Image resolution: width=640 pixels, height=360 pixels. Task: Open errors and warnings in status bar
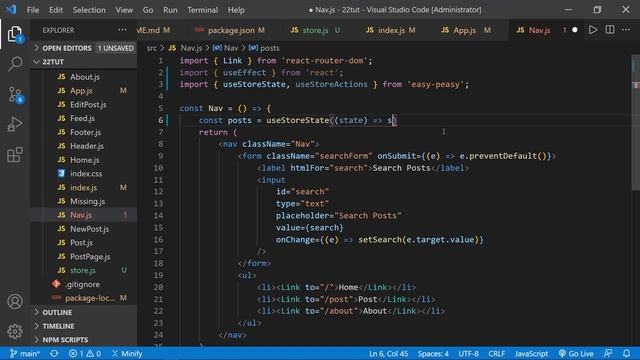pyautogui.click(x=85, y=353)
